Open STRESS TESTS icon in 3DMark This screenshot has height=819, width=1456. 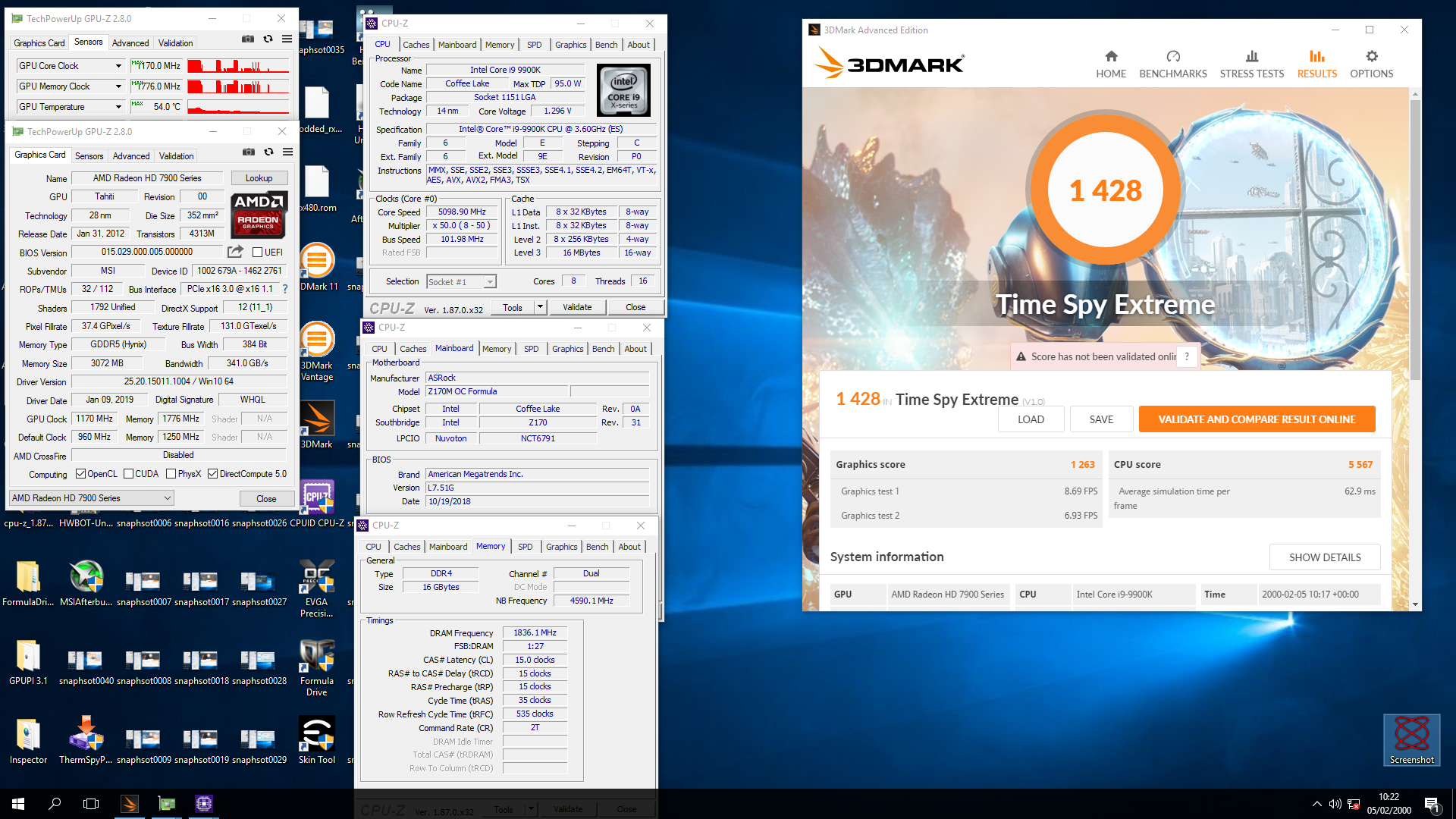(x=1252, y=56)
